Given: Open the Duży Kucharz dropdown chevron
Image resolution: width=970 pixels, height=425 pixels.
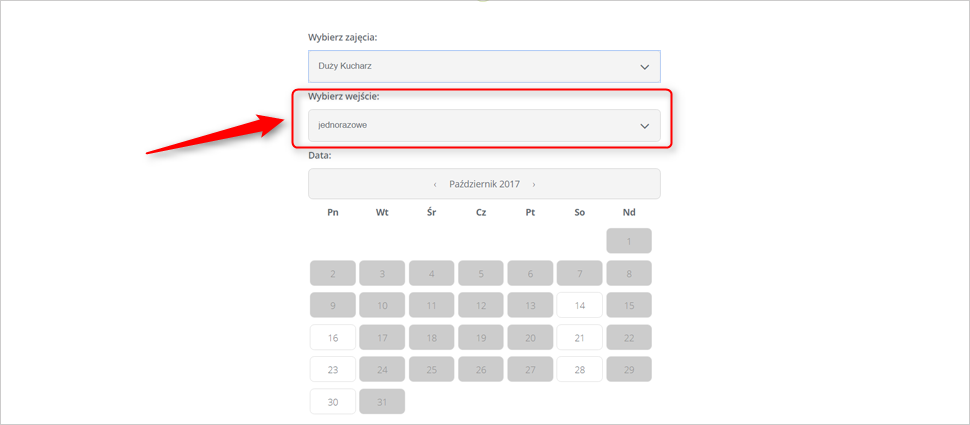Looking at the screenshot, I should [x=645, y=67].
